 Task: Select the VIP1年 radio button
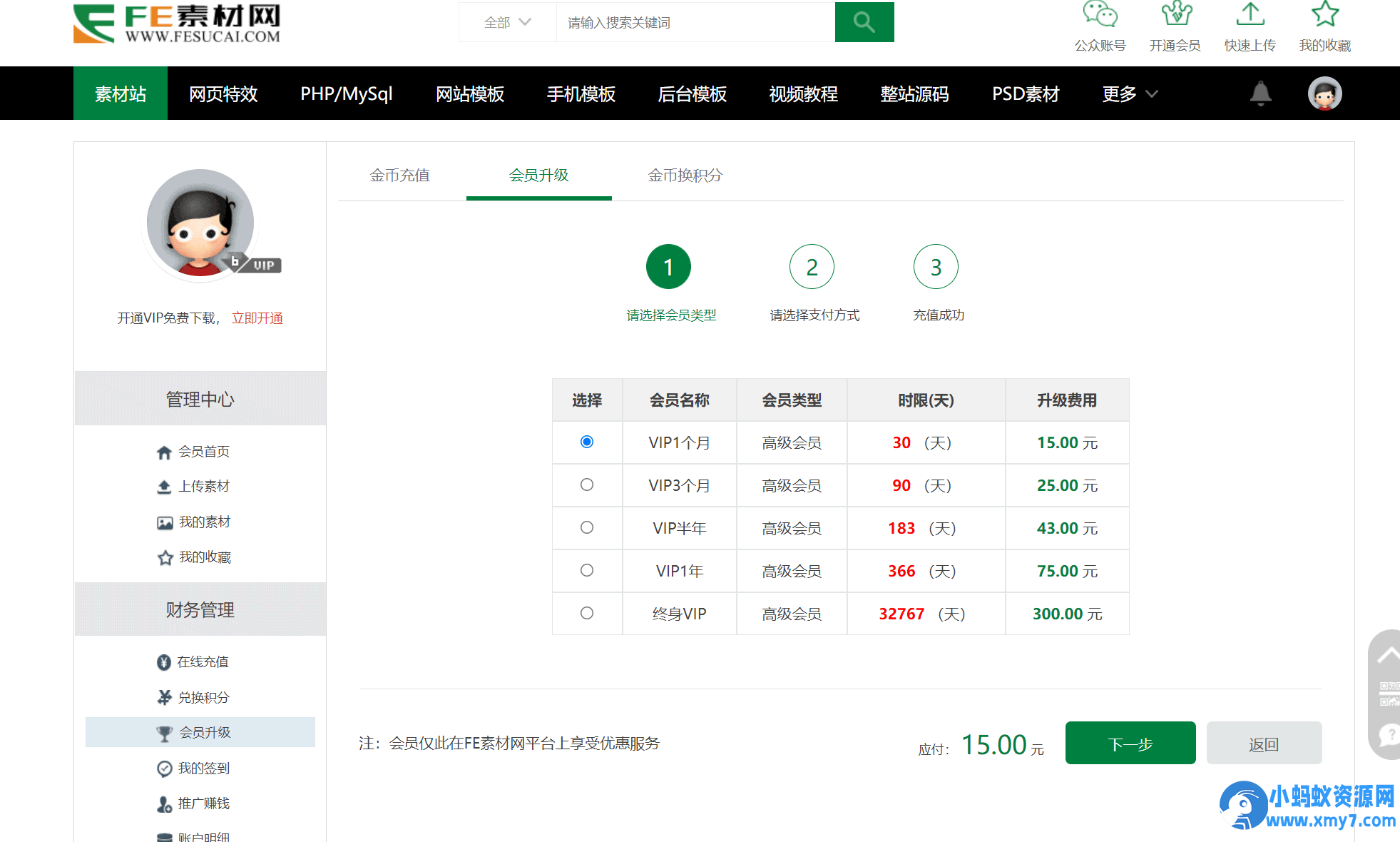click(586, 570)
